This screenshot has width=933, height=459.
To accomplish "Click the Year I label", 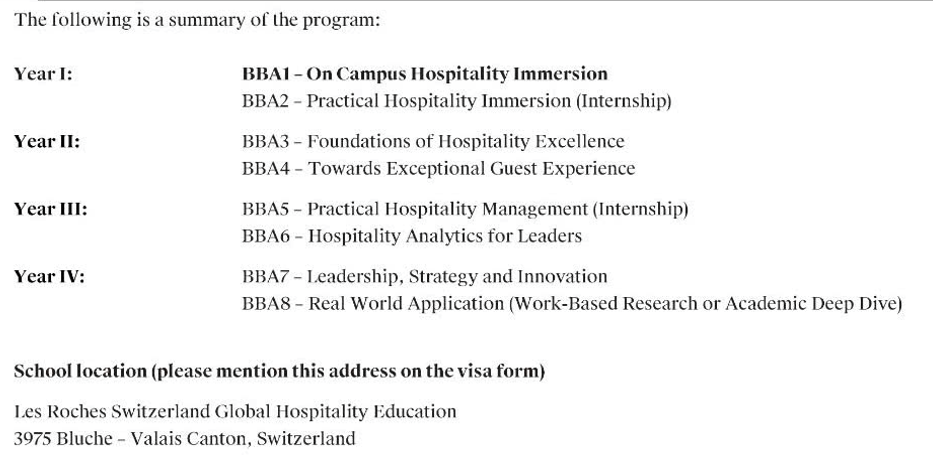I will [42, 74].
